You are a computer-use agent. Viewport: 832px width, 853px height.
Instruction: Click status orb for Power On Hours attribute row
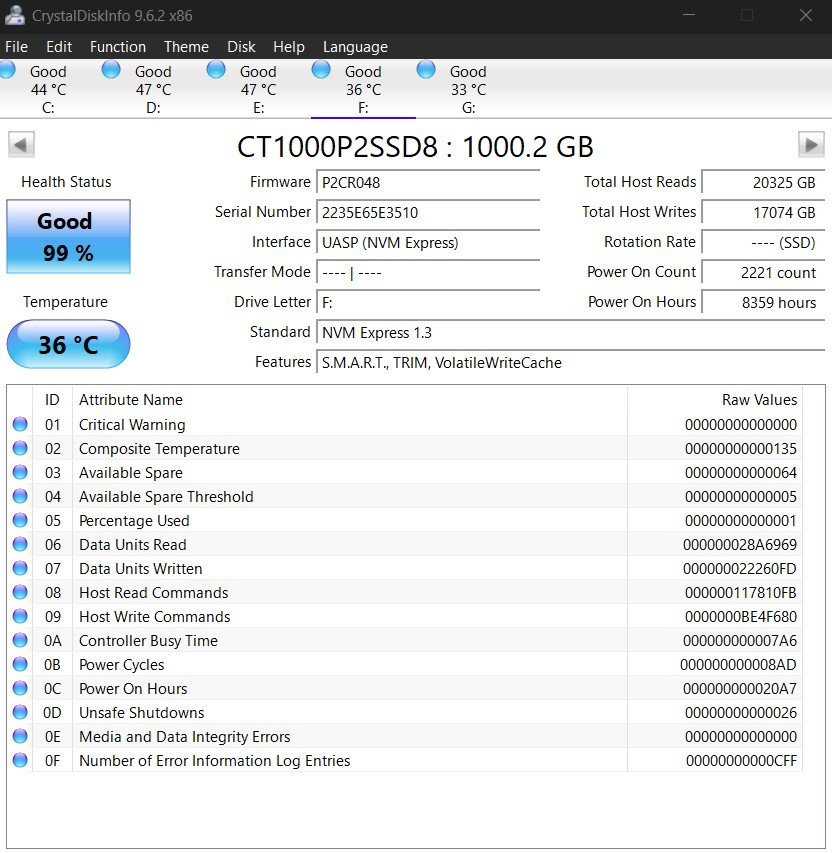click(20, 688)
